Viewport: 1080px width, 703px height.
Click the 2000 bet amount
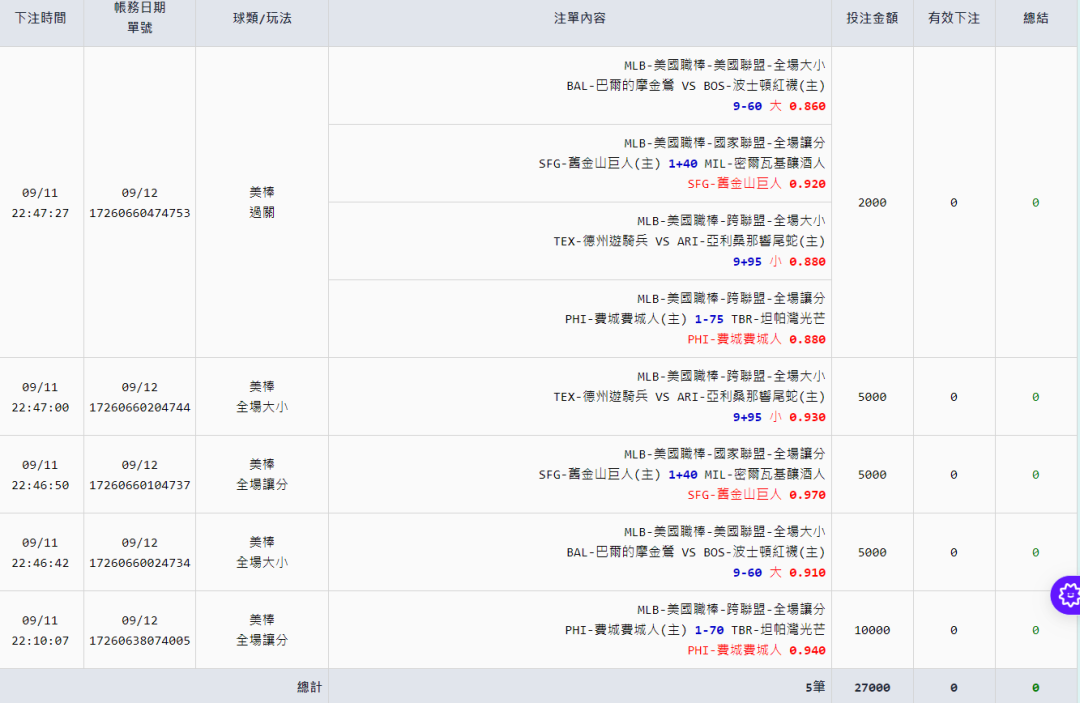point(872,202)
